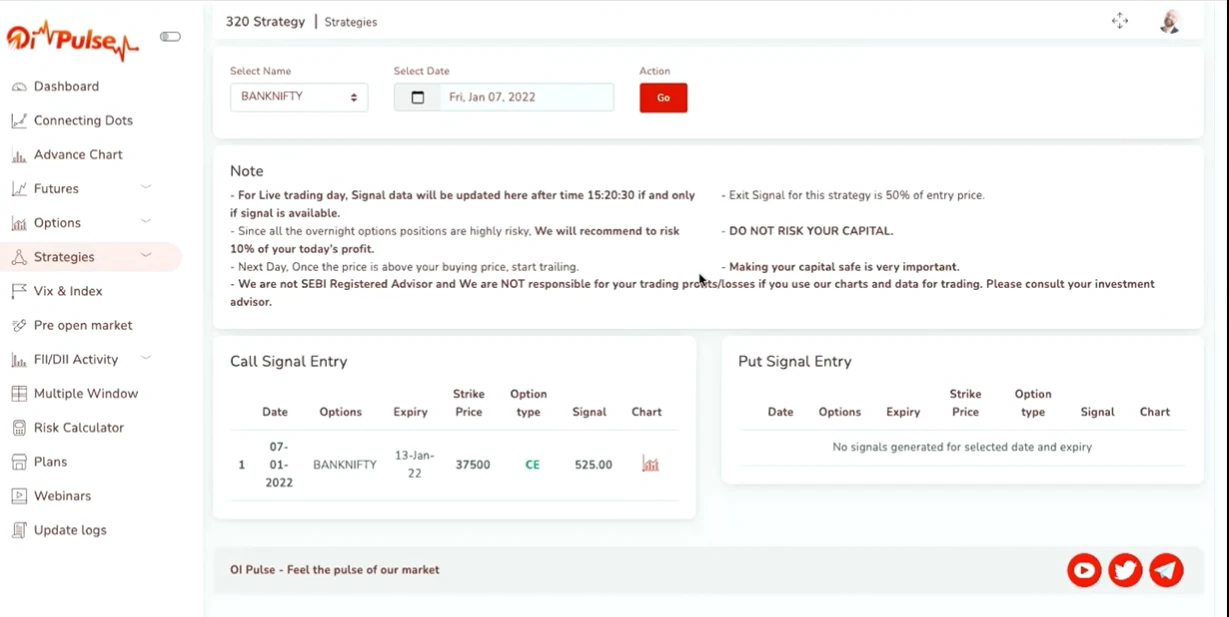Open the Webinars page
The image size is (1229, 617).
coord(62,496)
